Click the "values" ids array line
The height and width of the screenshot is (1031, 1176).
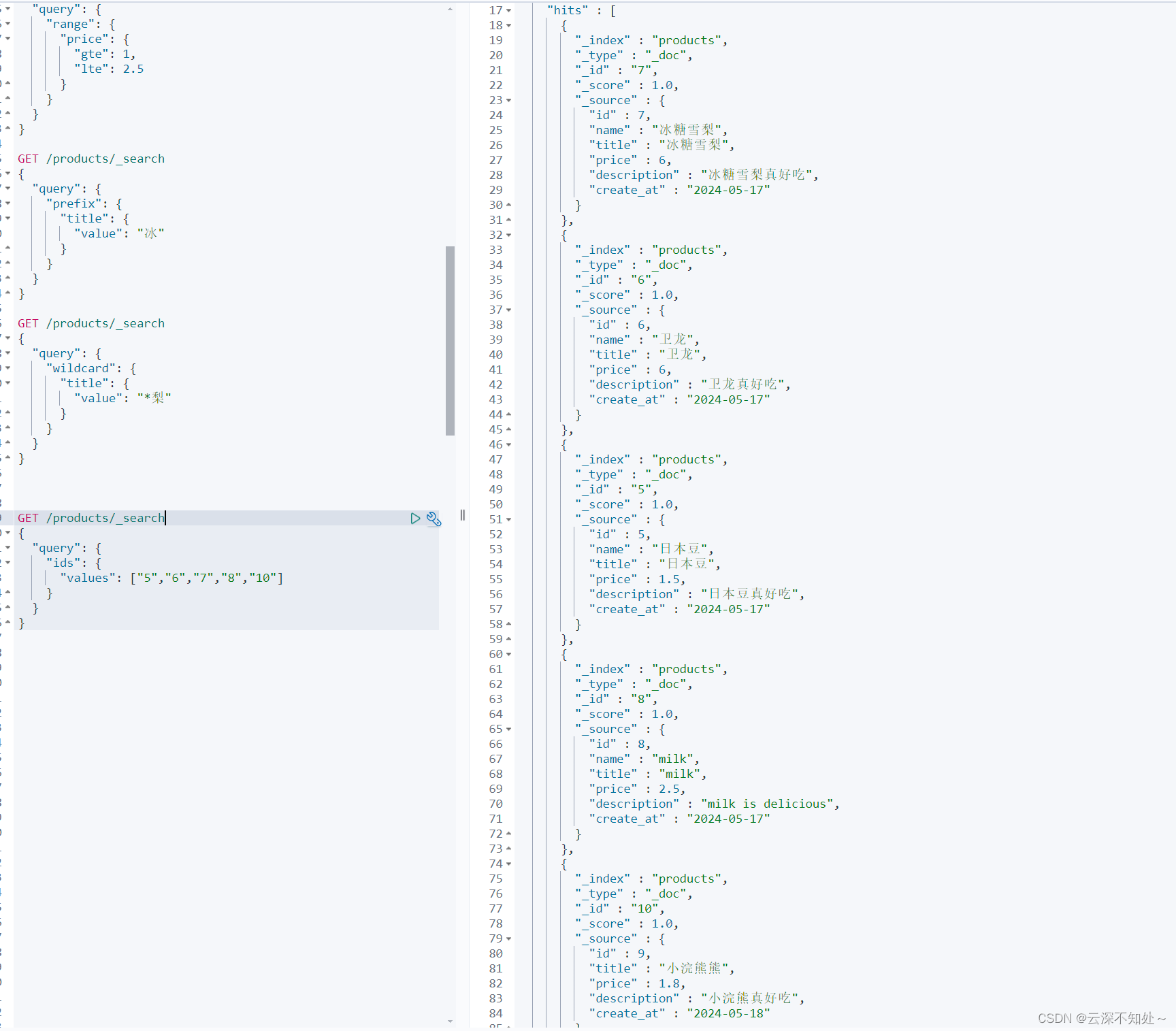171,578
